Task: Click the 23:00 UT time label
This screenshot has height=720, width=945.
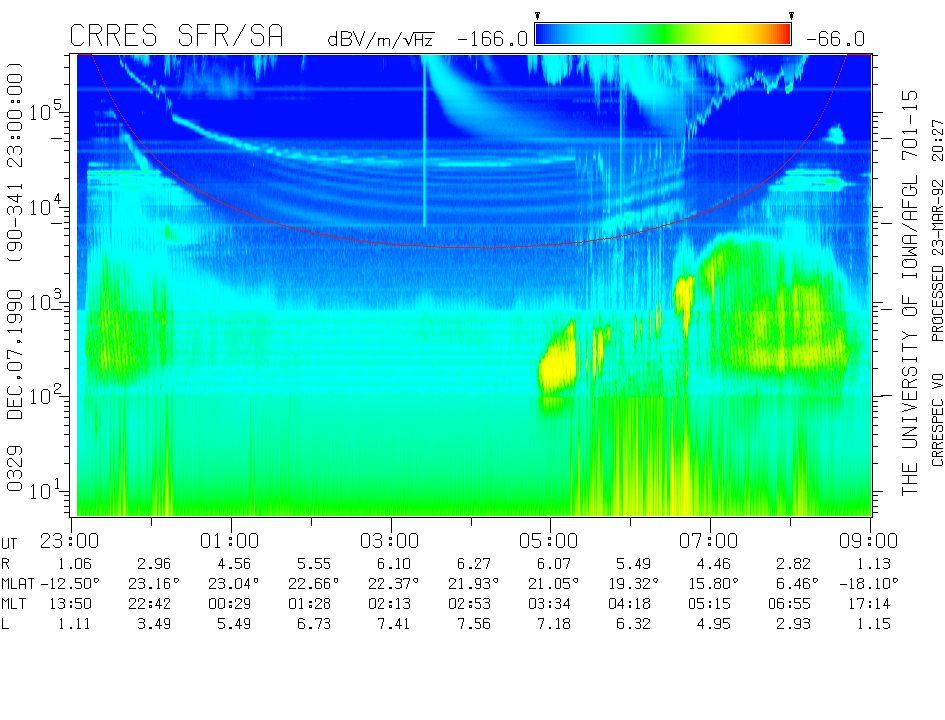Action: (71, 540)
